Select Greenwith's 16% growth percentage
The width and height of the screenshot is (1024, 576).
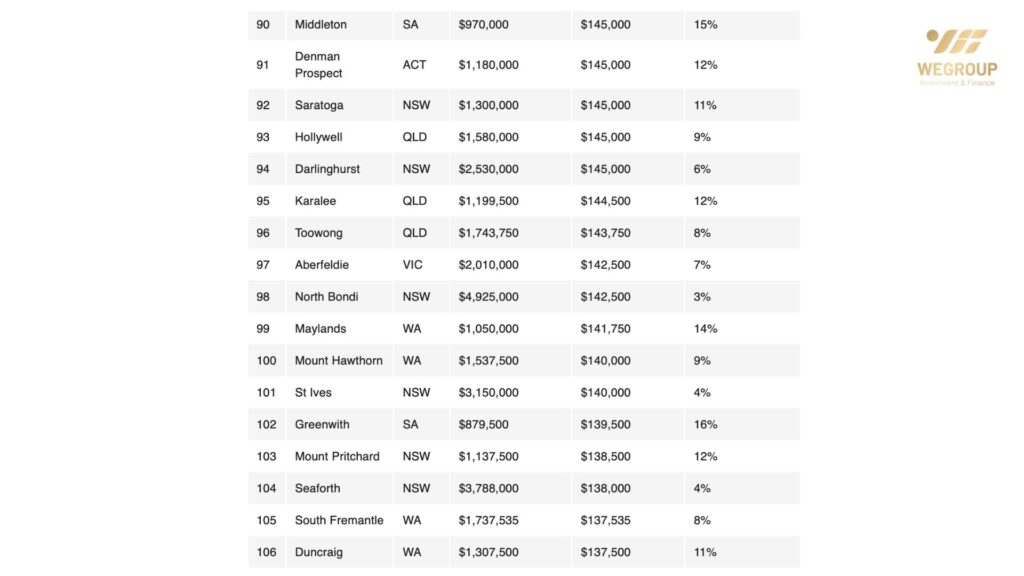pyautogui.click(x=705, y=425)
